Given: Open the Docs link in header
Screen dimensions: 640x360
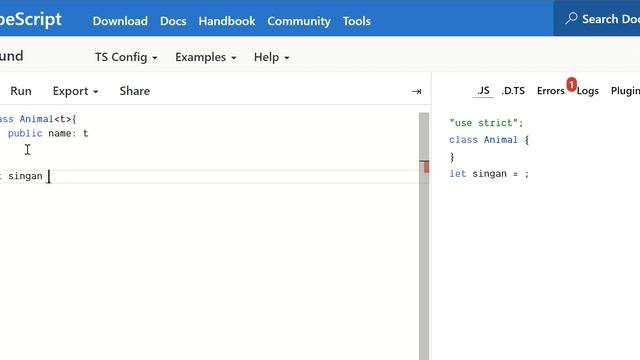Looking at the screenshot, I should (173, 21).
